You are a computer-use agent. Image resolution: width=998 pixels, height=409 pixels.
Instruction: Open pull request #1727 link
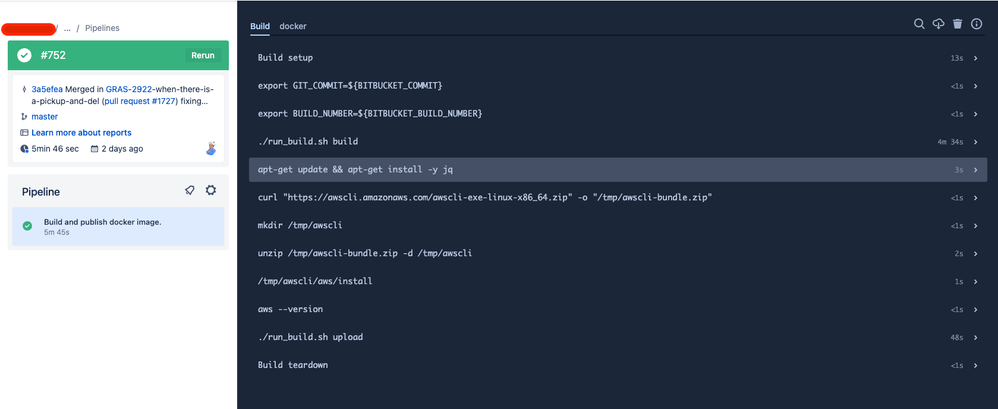pos(141,101)
